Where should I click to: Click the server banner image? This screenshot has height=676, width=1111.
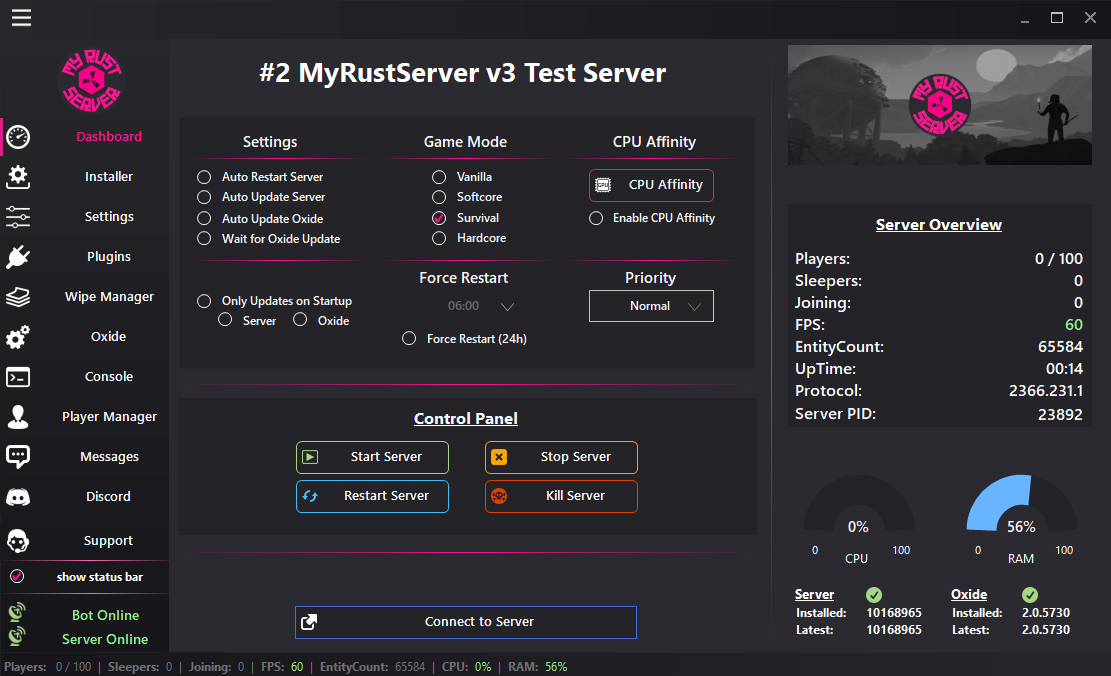(x=940, y=105)
